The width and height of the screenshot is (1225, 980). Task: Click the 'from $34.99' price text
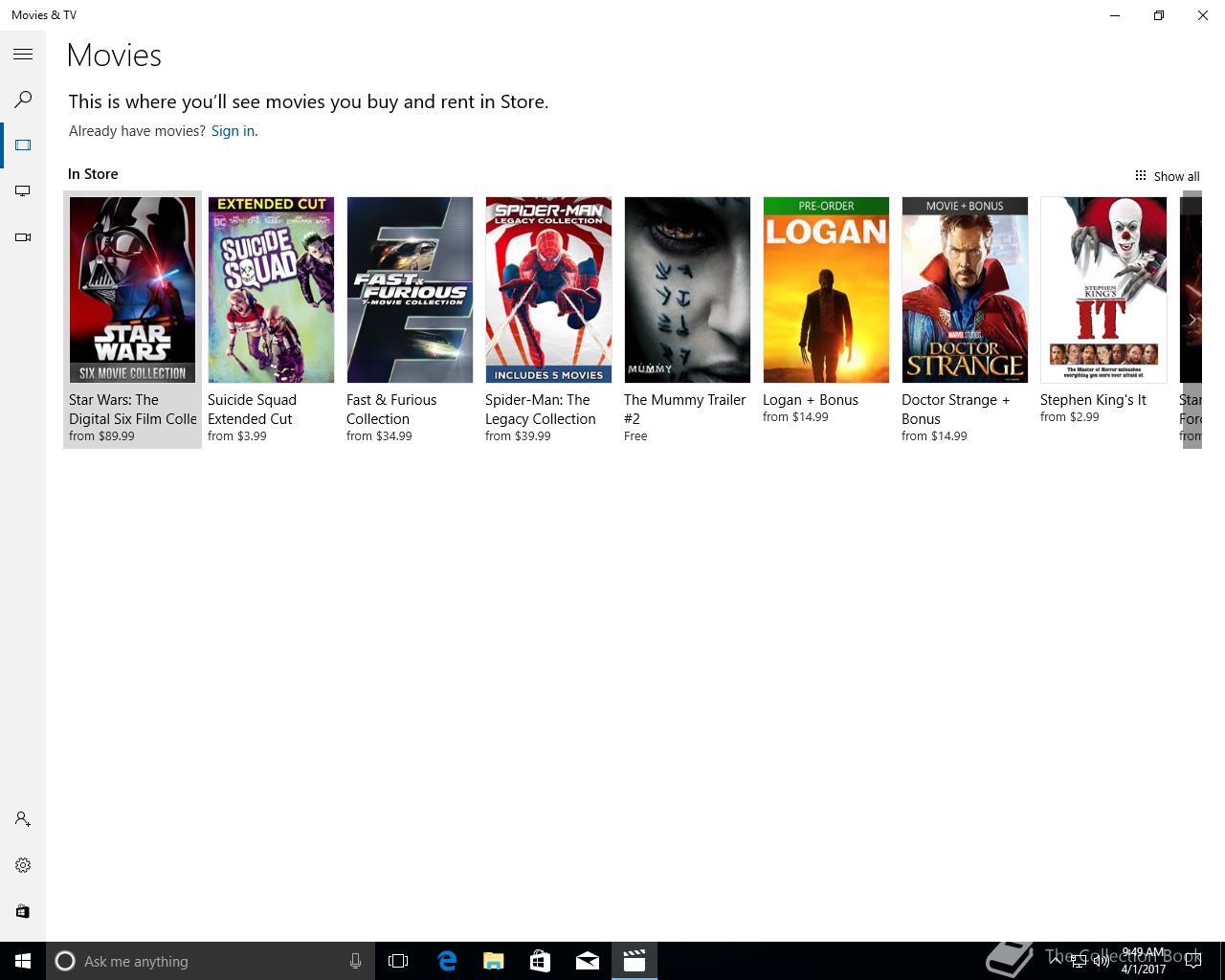click(379, 436)
